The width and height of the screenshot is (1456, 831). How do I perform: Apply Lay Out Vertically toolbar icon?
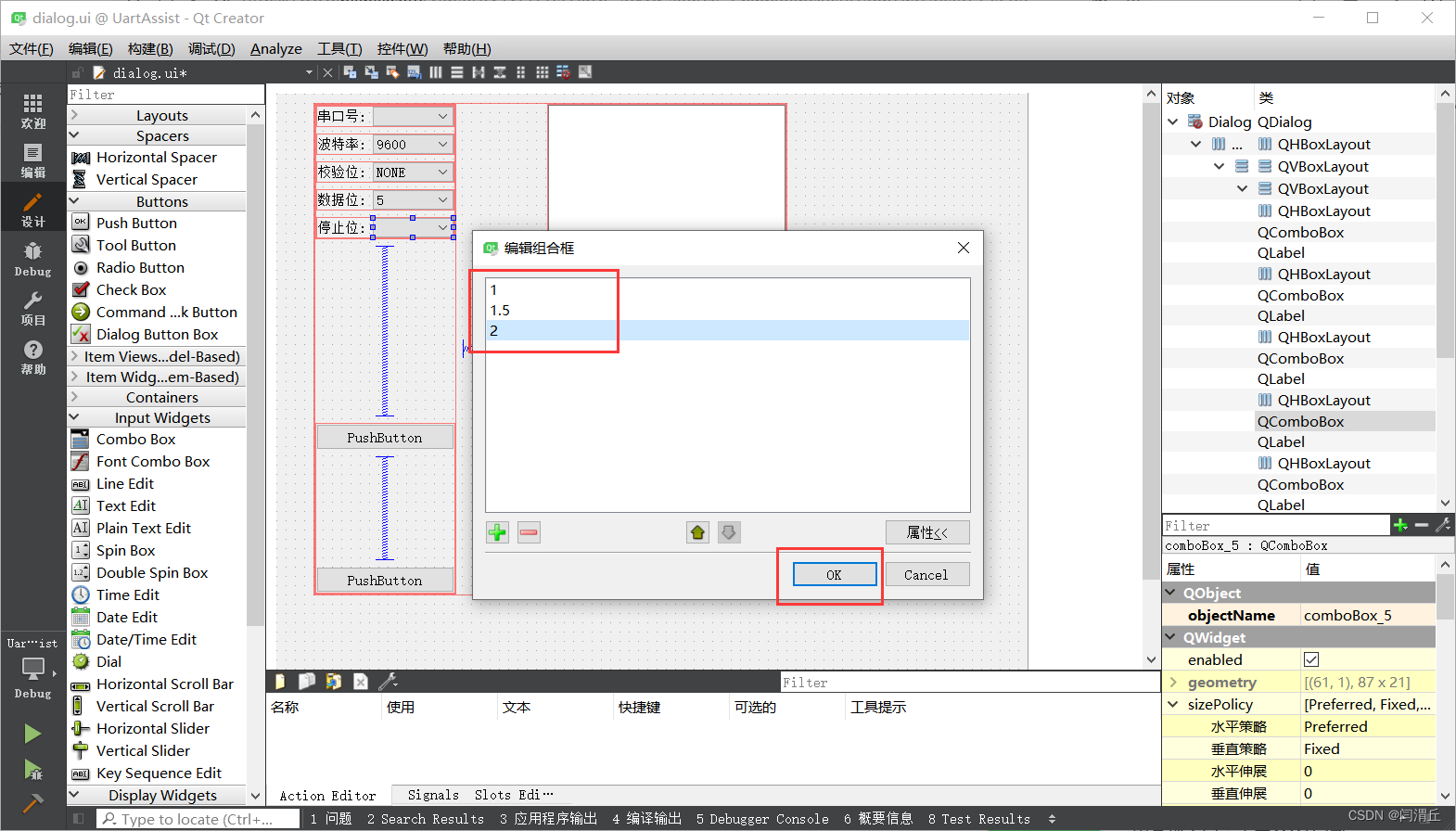point(456,72)
